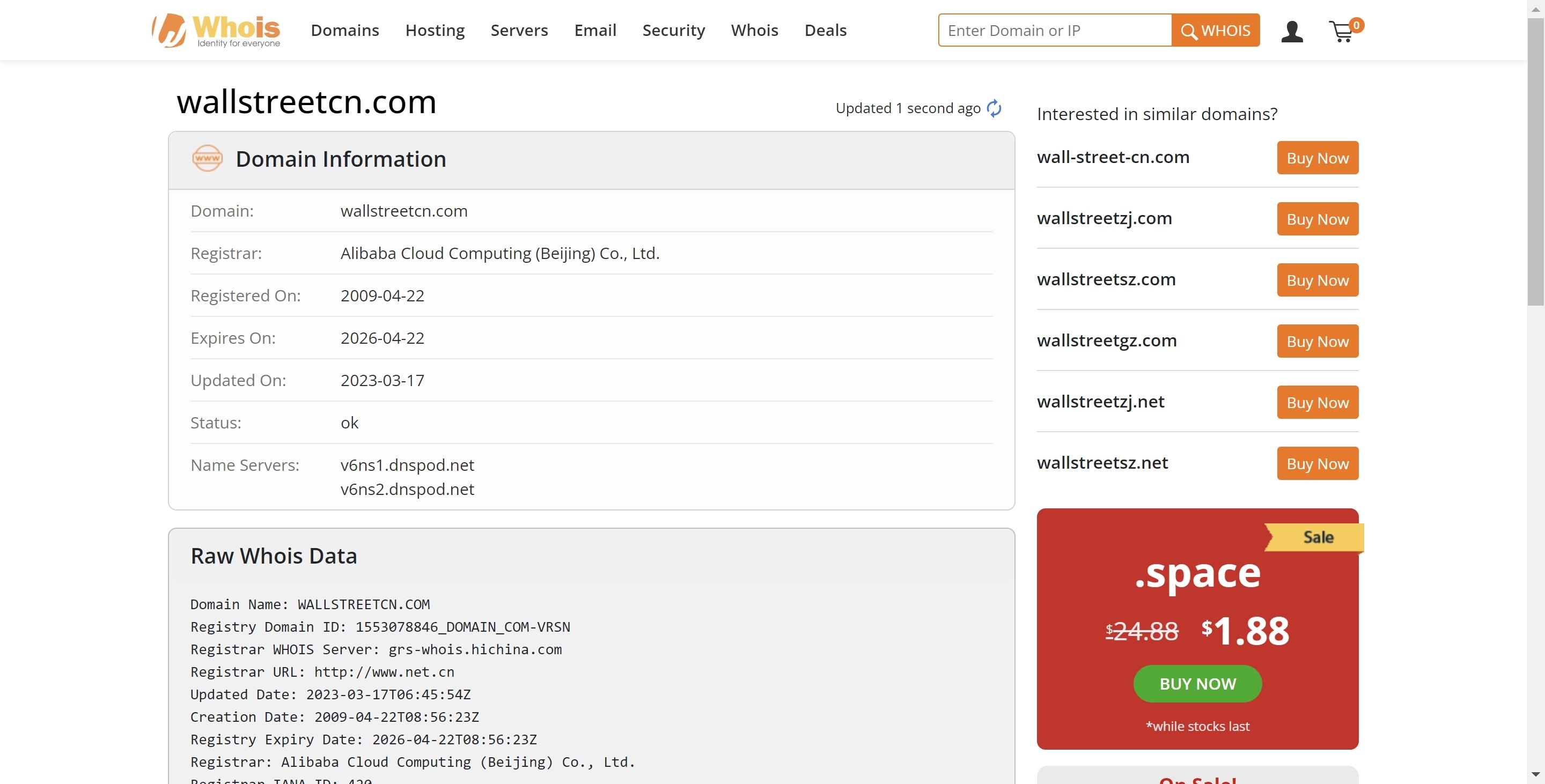1545x784 pixels.
Task: Click the wallstreetsz.com domain suggestion
Action: (x=1106, y=279)
